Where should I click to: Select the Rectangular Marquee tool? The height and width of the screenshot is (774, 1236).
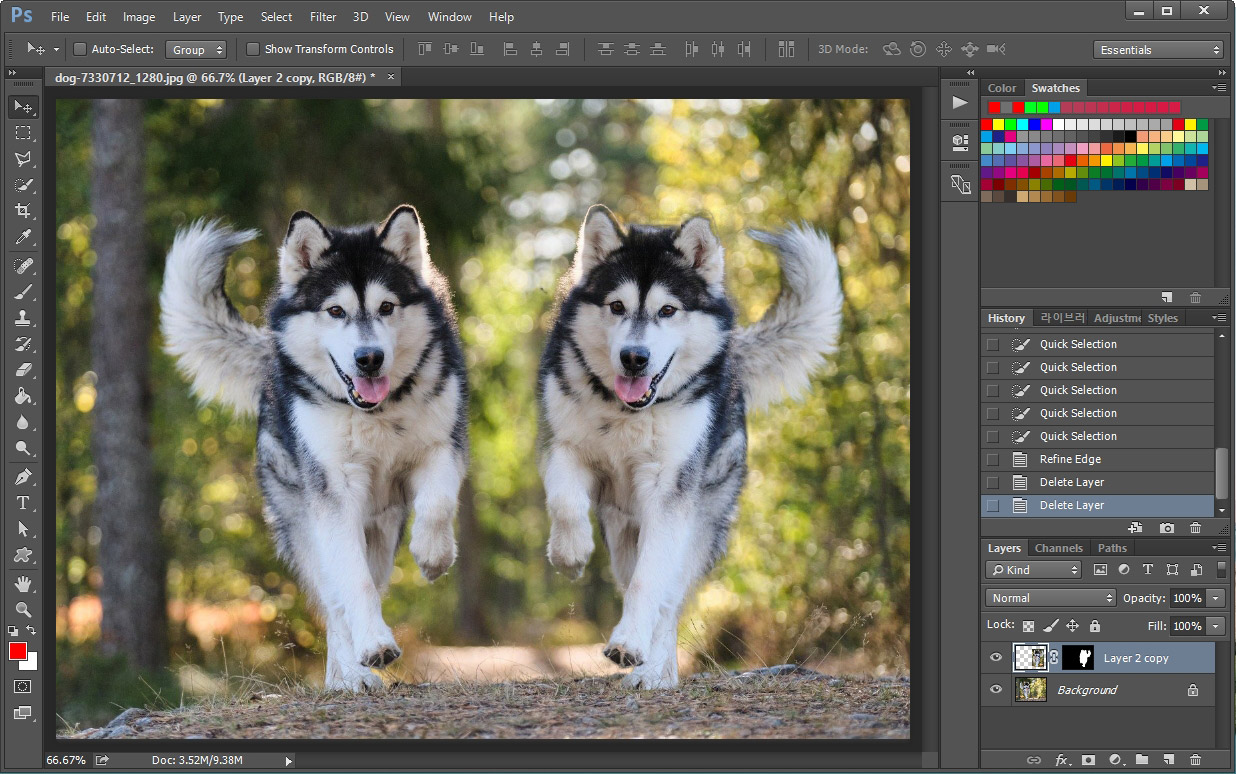click(x=23, y=132)
